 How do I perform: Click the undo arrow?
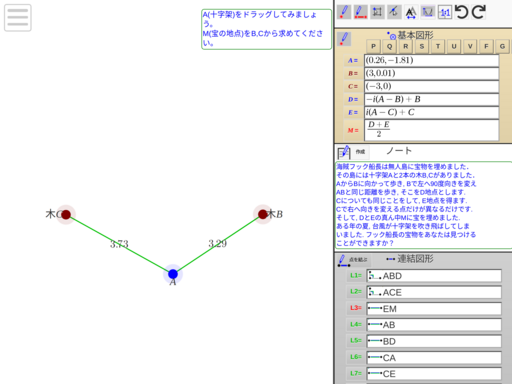click(462, 12)
